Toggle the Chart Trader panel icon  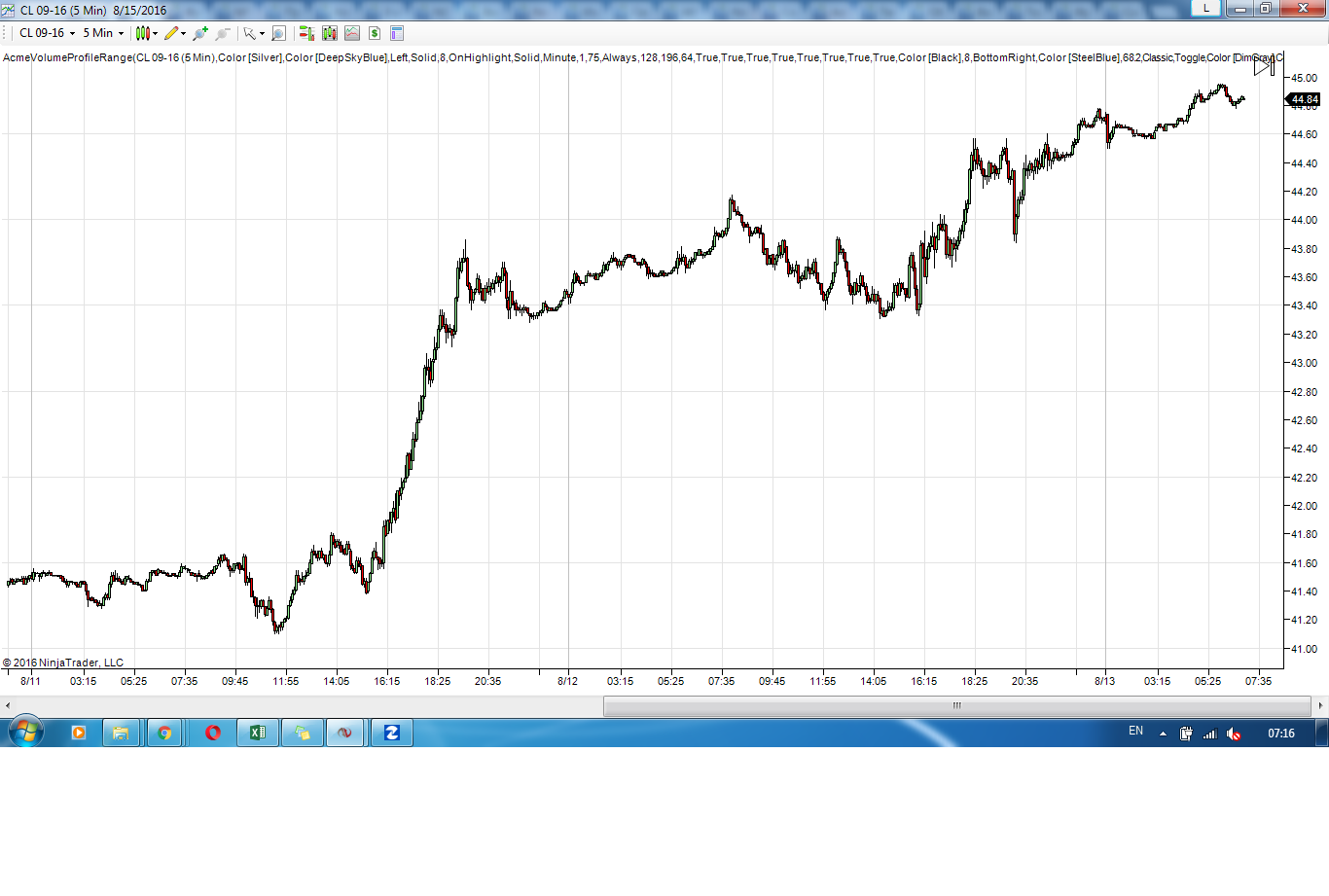tap(306, 33)
